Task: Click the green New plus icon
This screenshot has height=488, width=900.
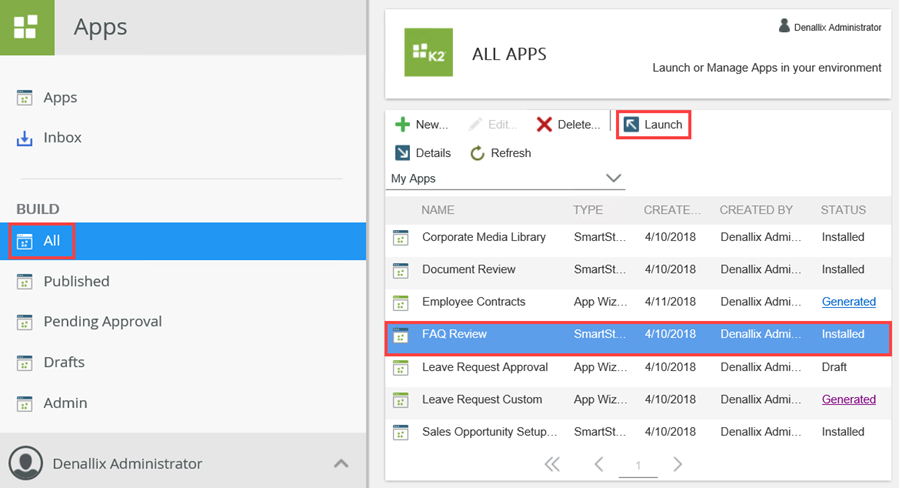Action: (x=402, y=125)
